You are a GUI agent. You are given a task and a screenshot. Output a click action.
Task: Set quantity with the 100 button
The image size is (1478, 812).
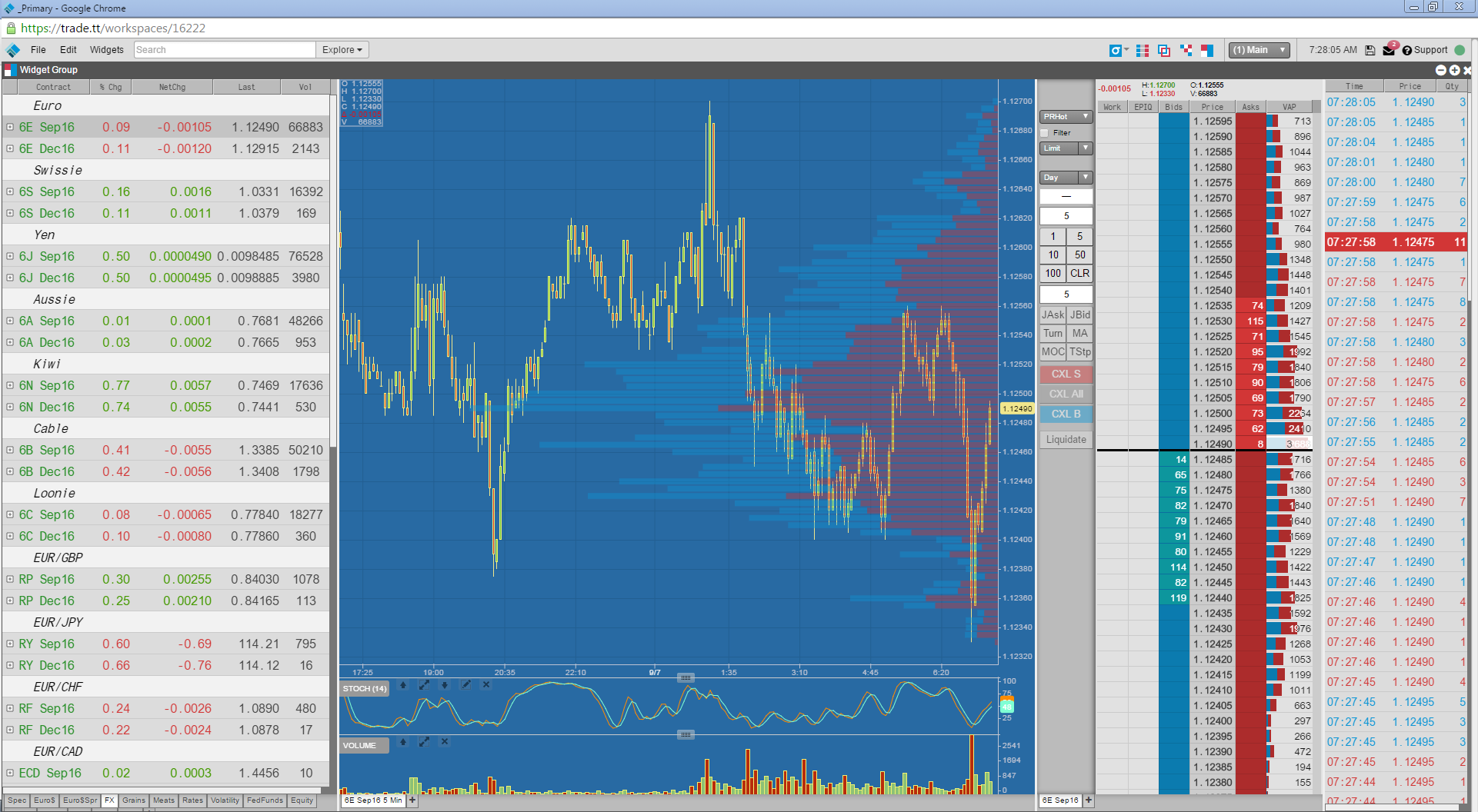coord(1053,273)
